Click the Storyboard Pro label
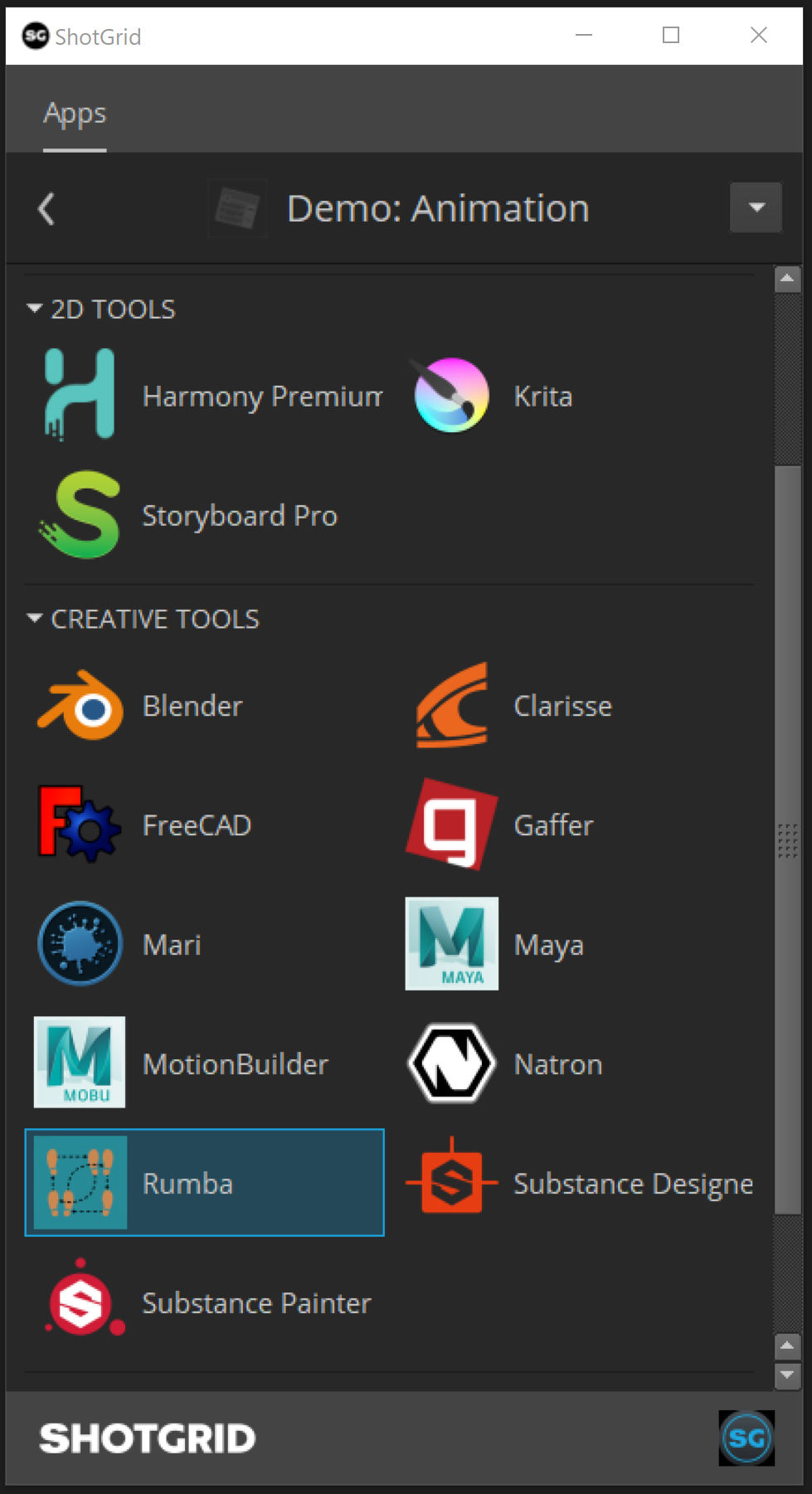 tap(240, 516)
